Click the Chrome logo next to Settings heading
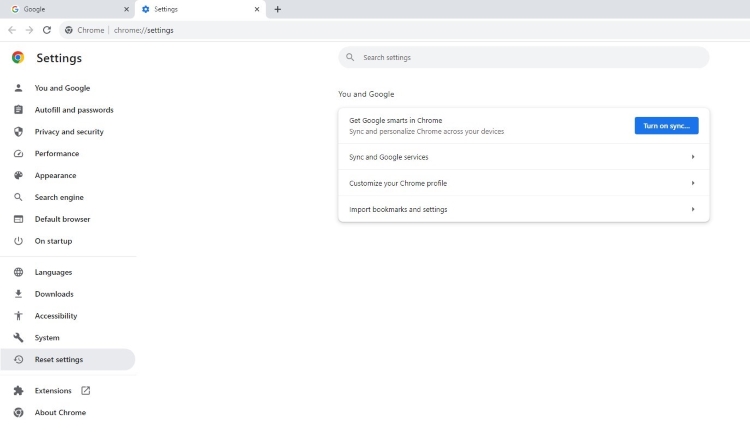 point(18,57)
